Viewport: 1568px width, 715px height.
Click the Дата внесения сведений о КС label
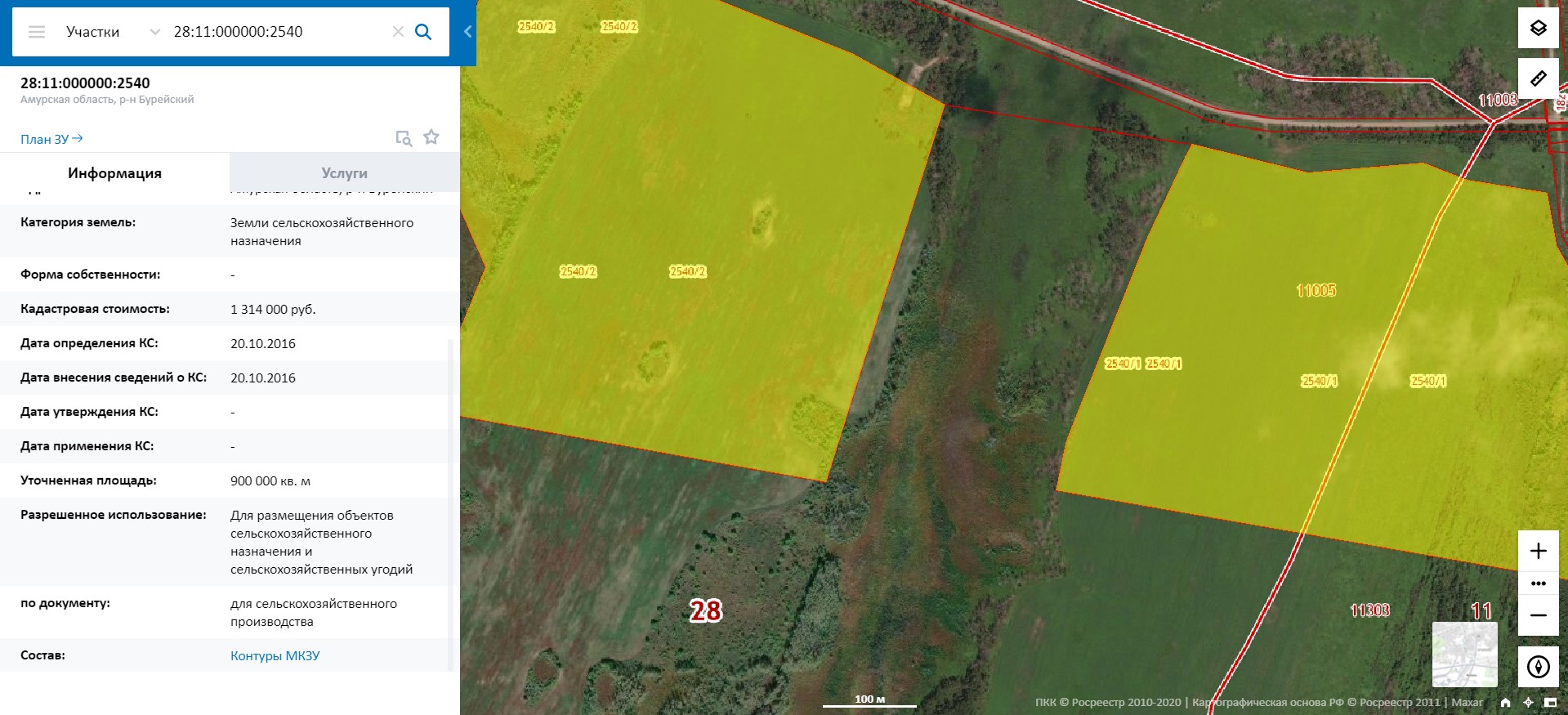(x=114, y=378)
